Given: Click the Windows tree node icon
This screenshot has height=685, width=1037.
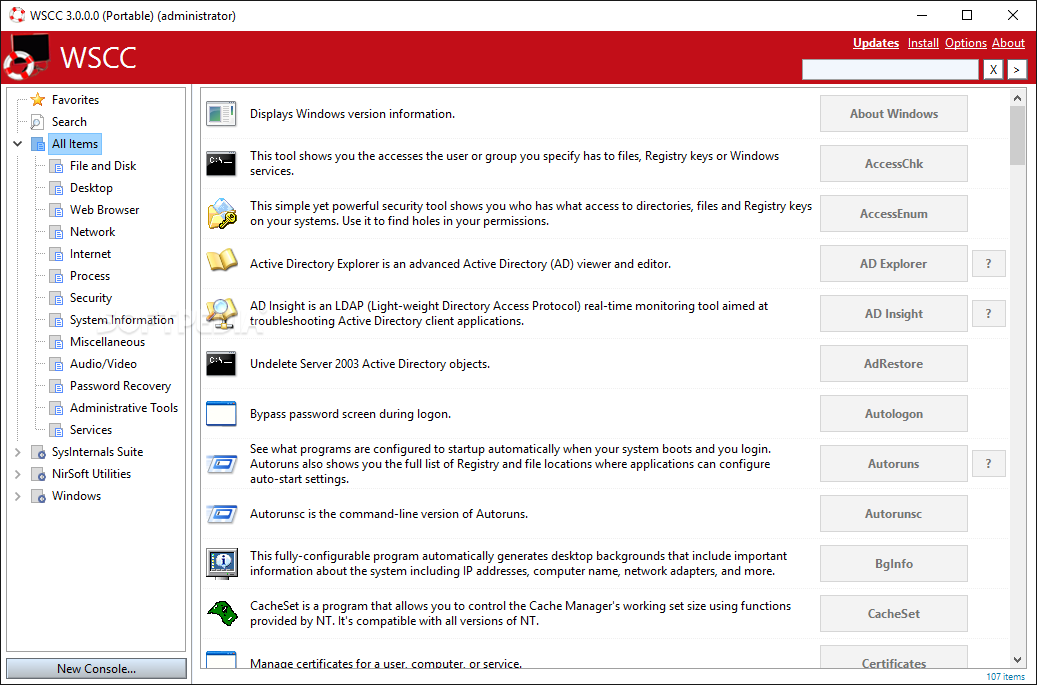Looking at the screenshot, I should (x=38, y=496).
